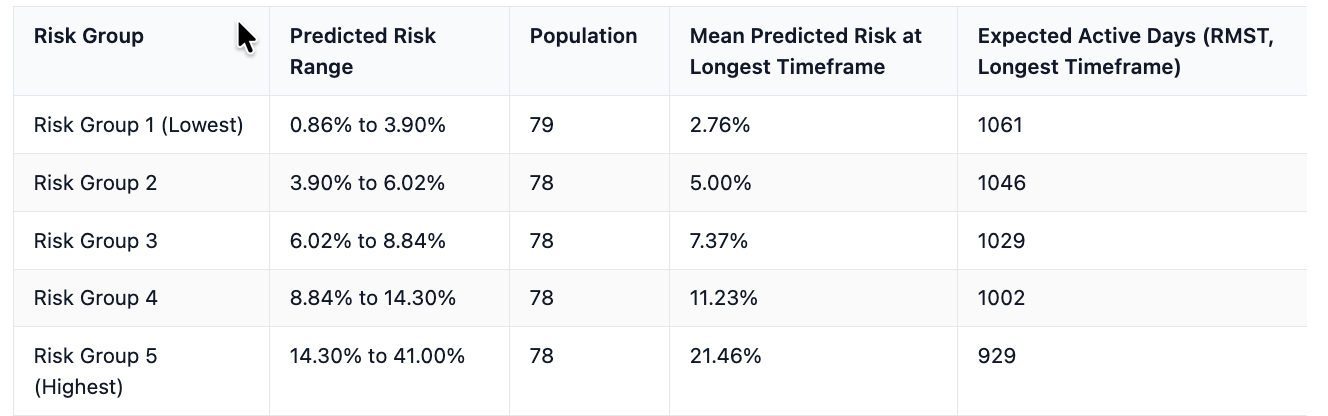Click the 21.46% mean risk cell
Screen dimensions: 1328x416
pyautogui.click(x=725, y=356)
